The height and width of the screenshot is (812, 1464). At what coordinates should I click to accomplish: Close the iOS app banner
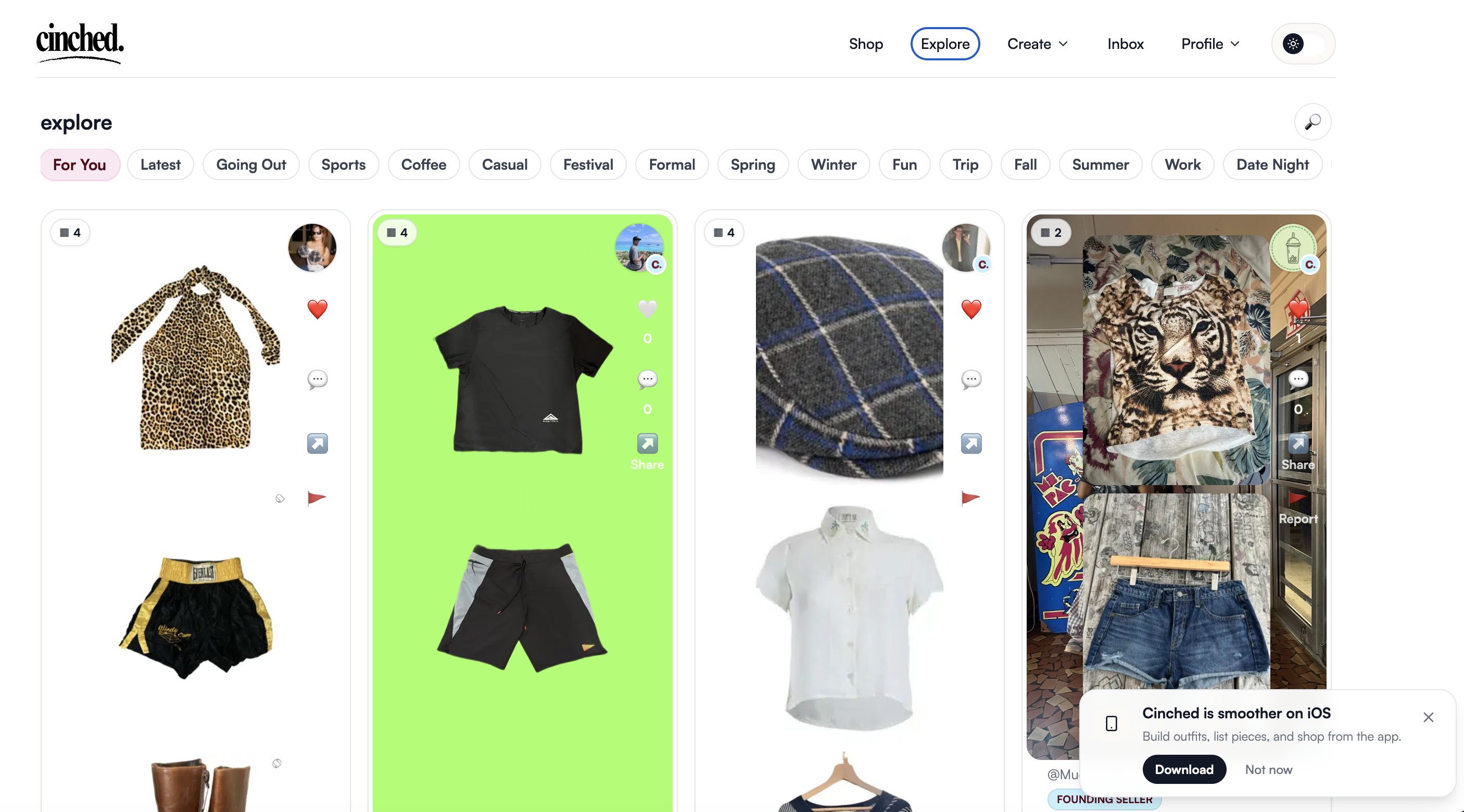(1429, 717)
